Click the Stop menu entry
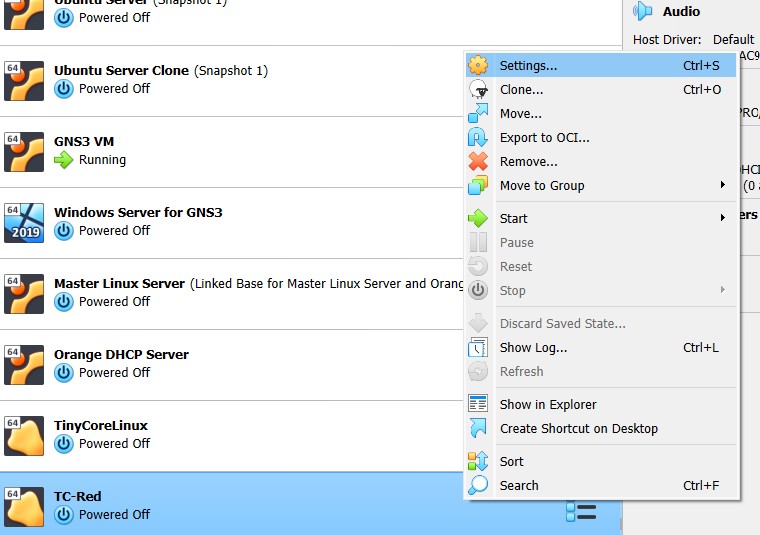760x535 pixels. pos(601,291)
